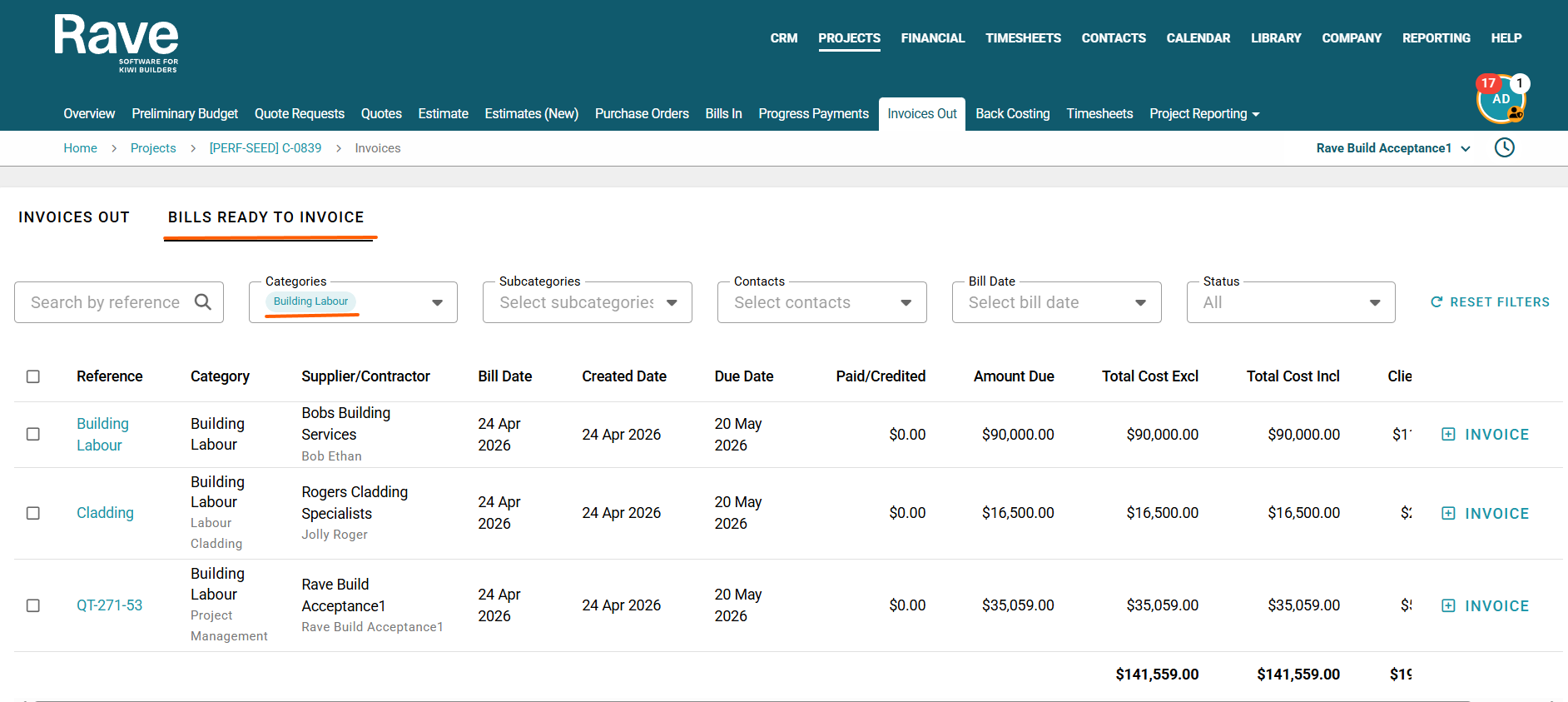
Task: Go to the Library menu
Action: [1276, 38]
